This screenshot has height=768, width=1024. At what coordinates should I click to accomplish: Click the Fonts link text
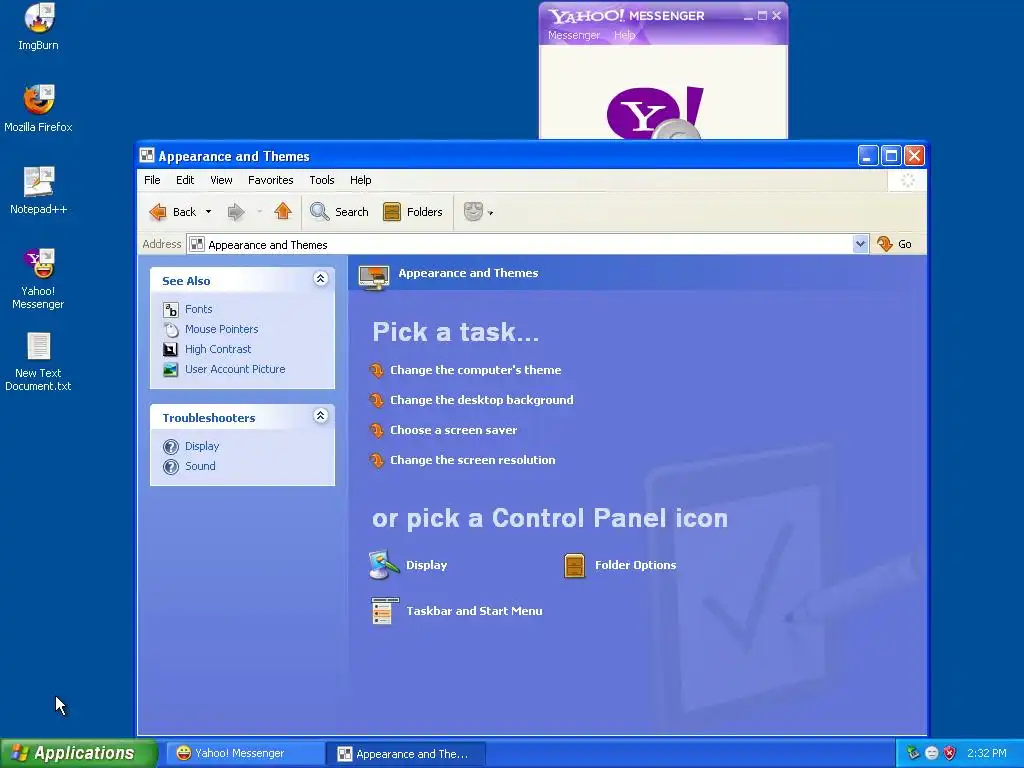[x=199, y=310]
